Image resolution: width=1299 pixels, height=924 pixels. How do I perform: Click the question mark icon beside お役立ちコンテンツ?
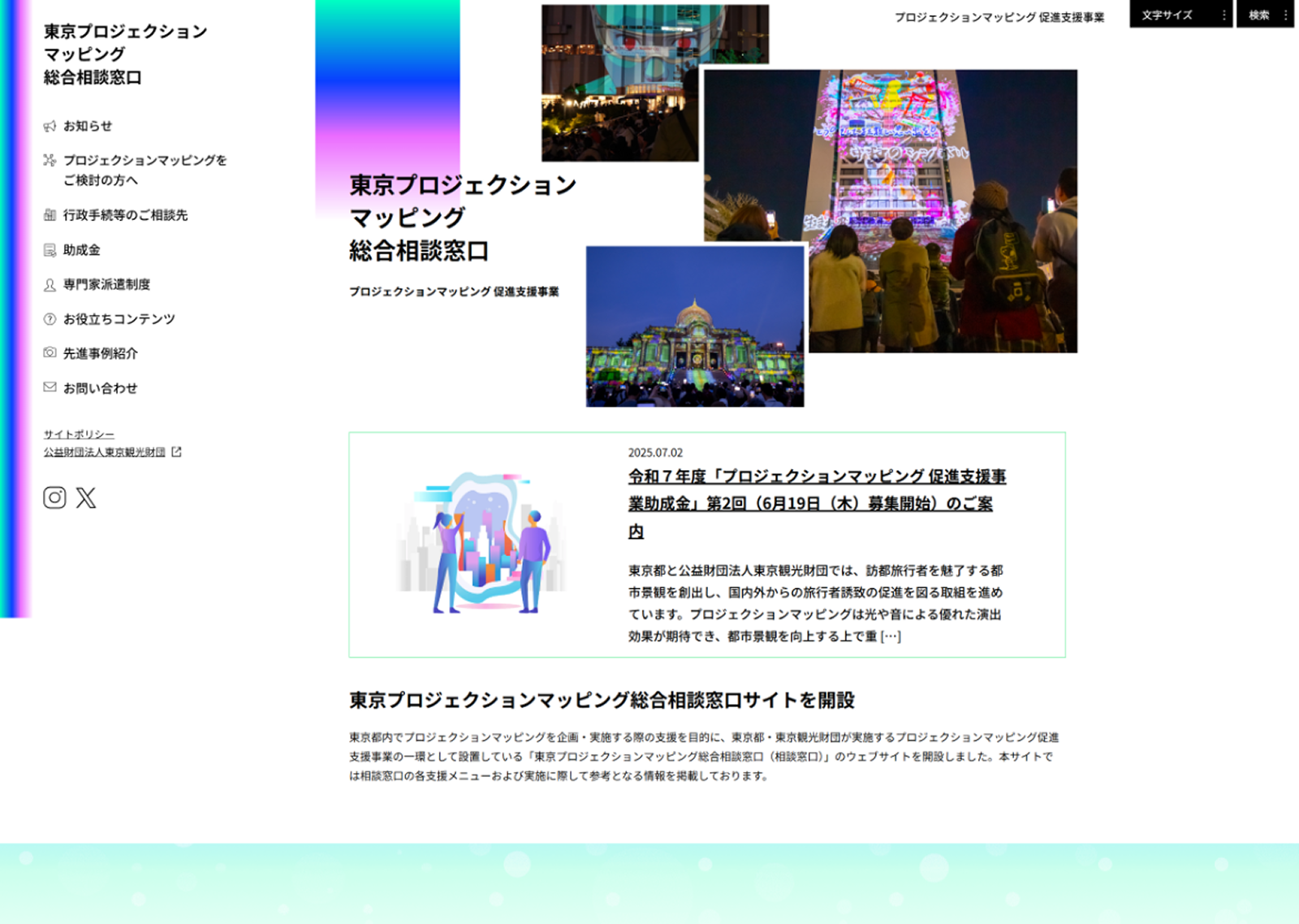(x=50, y=319)
